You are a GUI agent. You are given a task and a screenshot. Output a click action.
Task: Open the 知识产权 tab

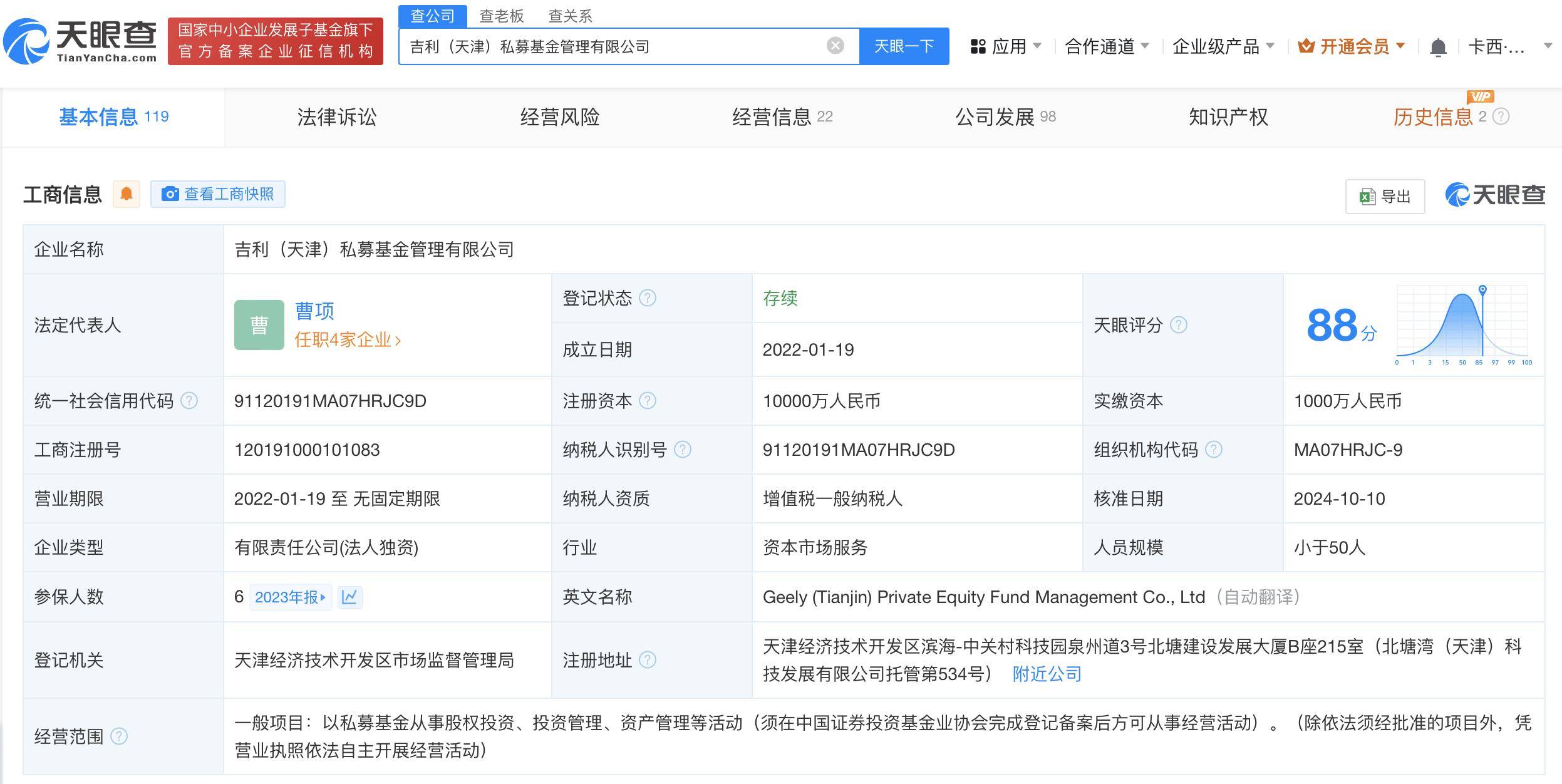coord(1229,117)
